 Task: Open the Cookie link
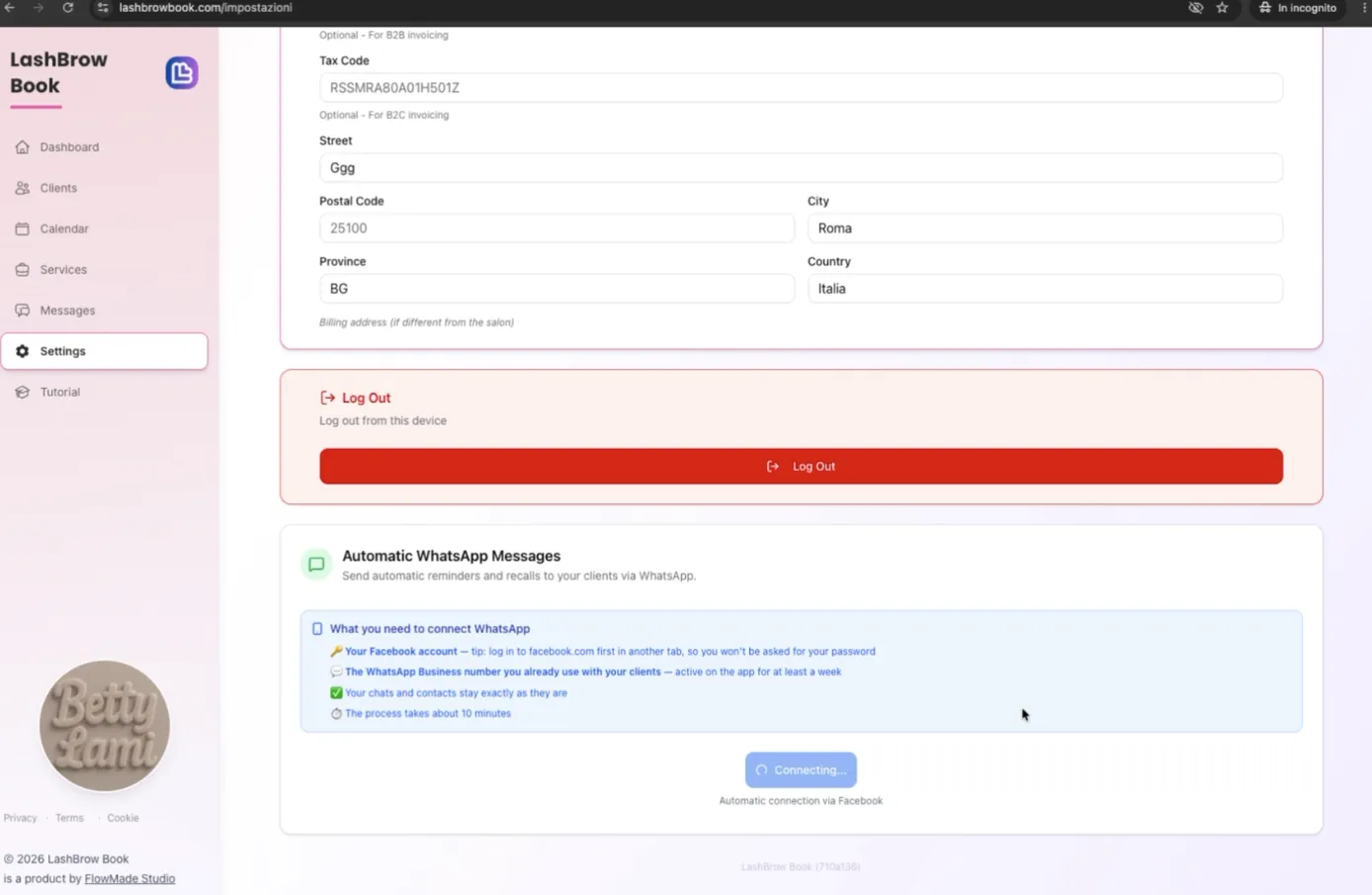[x=123, y=818]
